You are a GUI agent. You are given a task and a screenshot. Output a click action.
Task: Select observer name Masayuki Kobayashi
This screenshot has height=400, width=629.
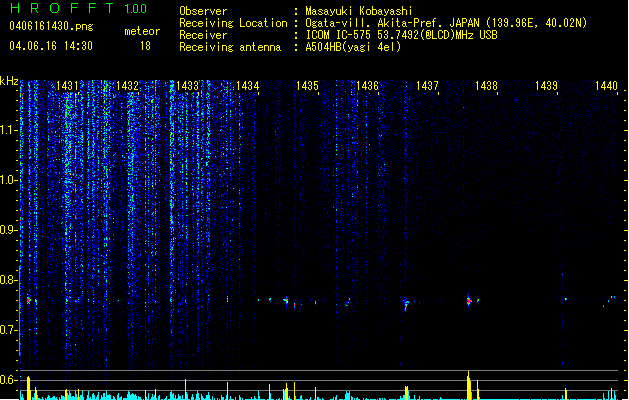359,11
